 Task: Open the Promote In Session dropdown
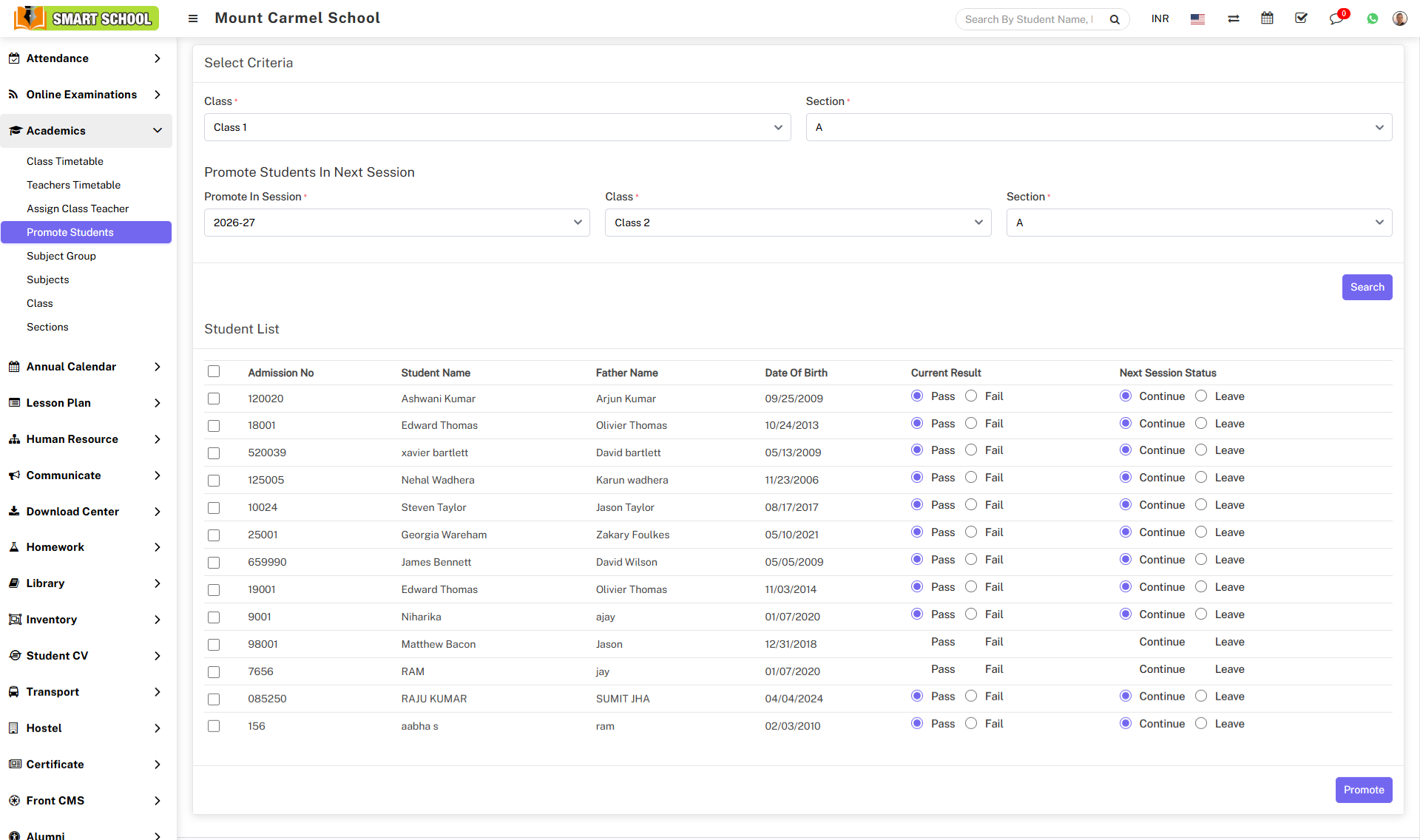pyautogui.click(x=396, y=223)
